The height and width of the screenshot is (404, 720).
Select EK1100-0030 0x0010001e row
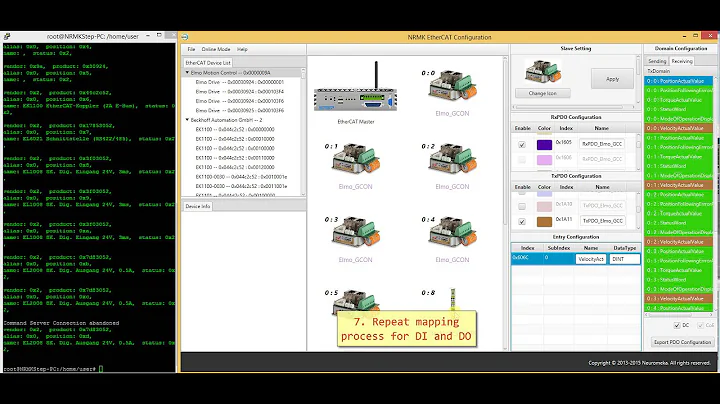click(242, 177)
